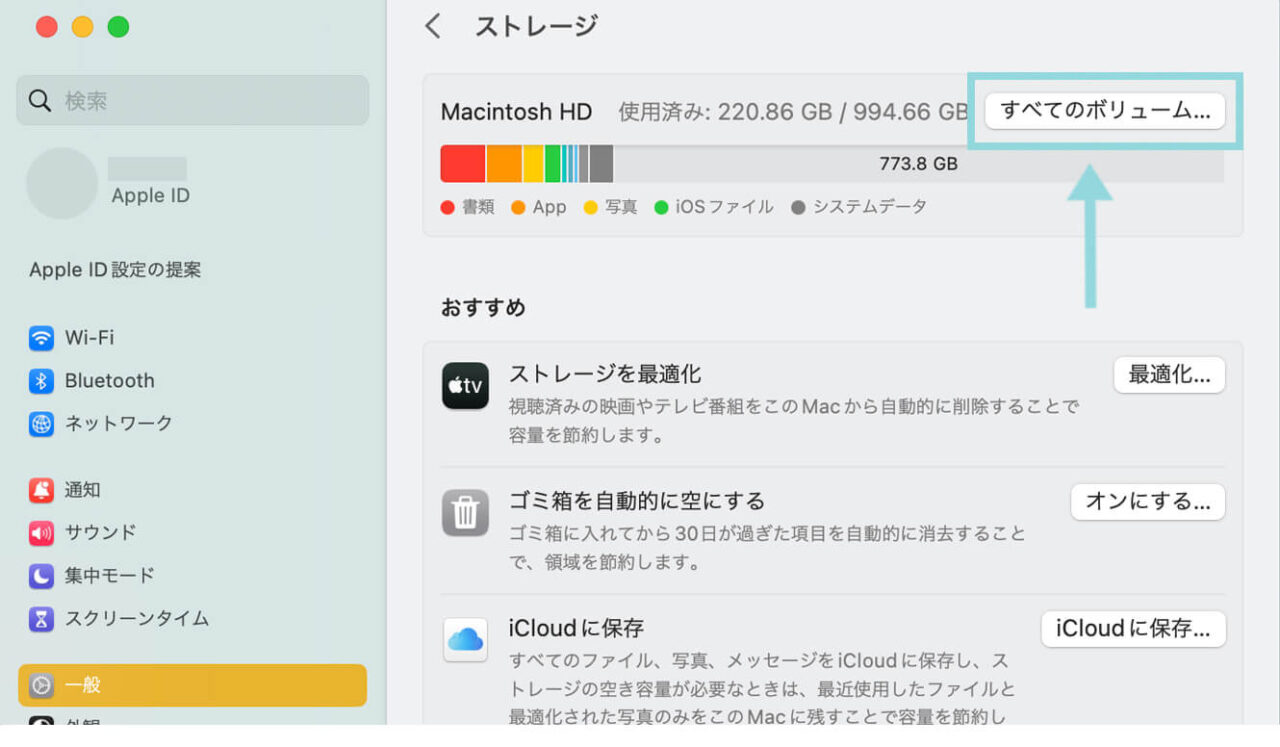1280x747 pixels.
Task: Open Apple ID設定の提案
Action: coord(115,270)
